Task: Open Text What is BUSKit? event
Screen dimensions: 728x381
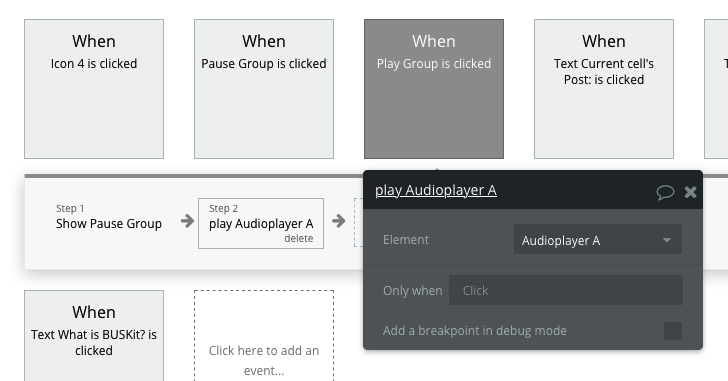Action: coord(94,336)
